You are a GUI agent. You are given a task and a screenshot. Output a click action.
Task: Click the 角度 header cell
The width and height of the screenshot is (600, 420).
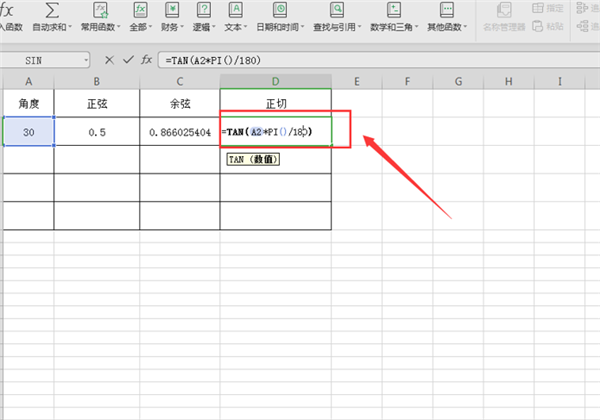coord(28,103)
